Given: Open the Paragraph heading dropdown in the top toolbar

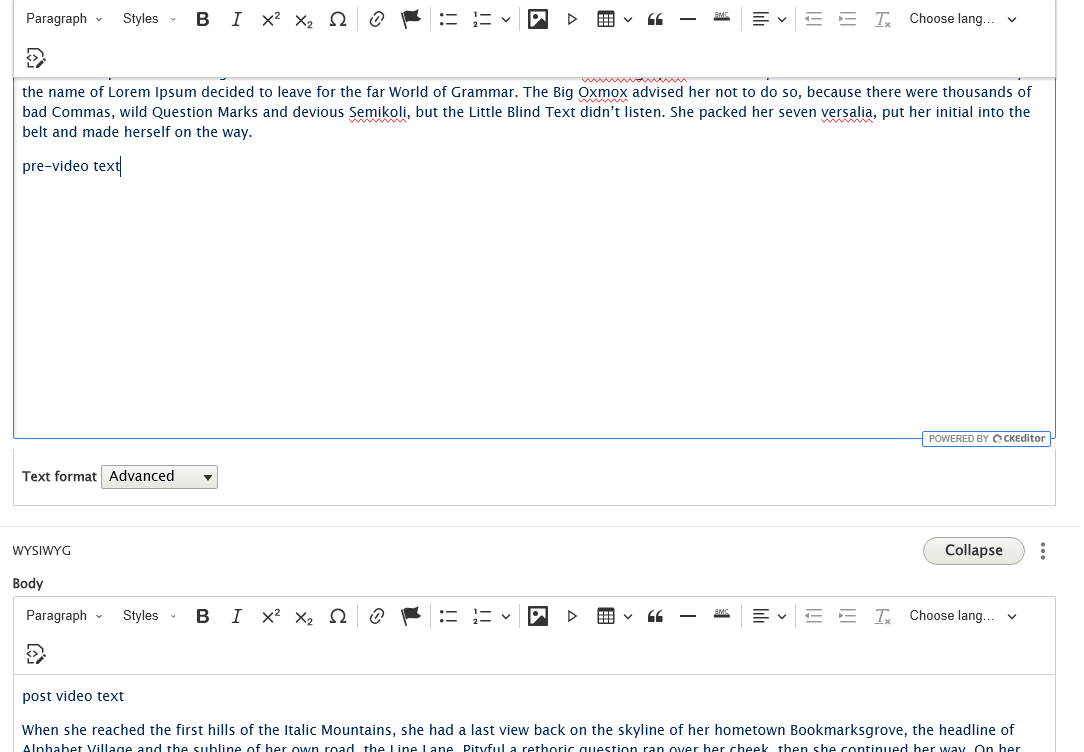Looking at the screenshot, I should click(64, 19).
